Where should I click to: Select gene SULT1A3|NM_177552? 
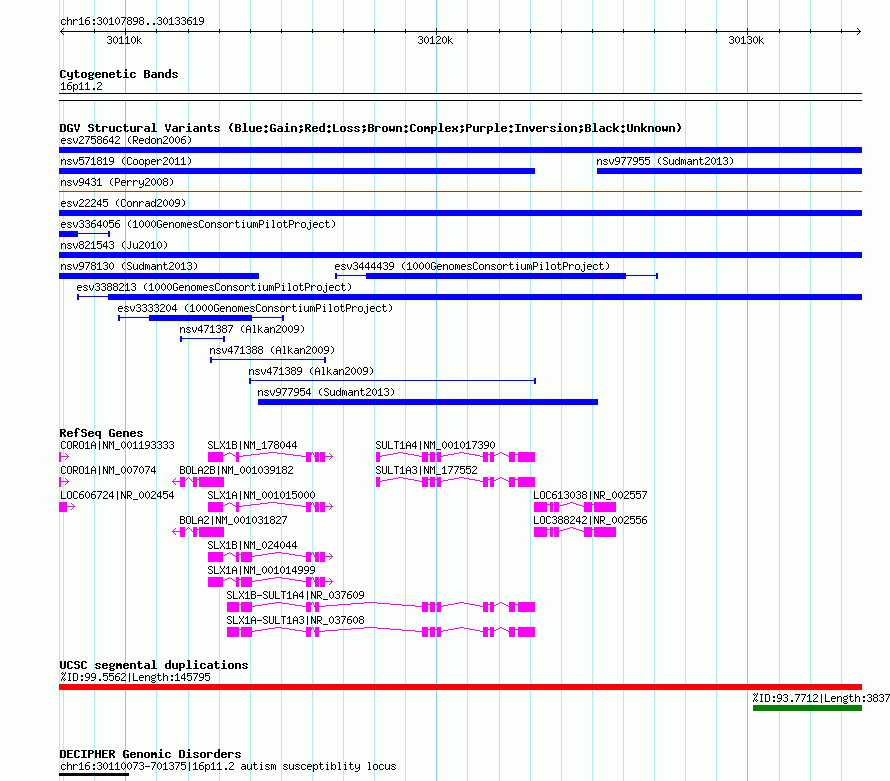click(426, 470)
